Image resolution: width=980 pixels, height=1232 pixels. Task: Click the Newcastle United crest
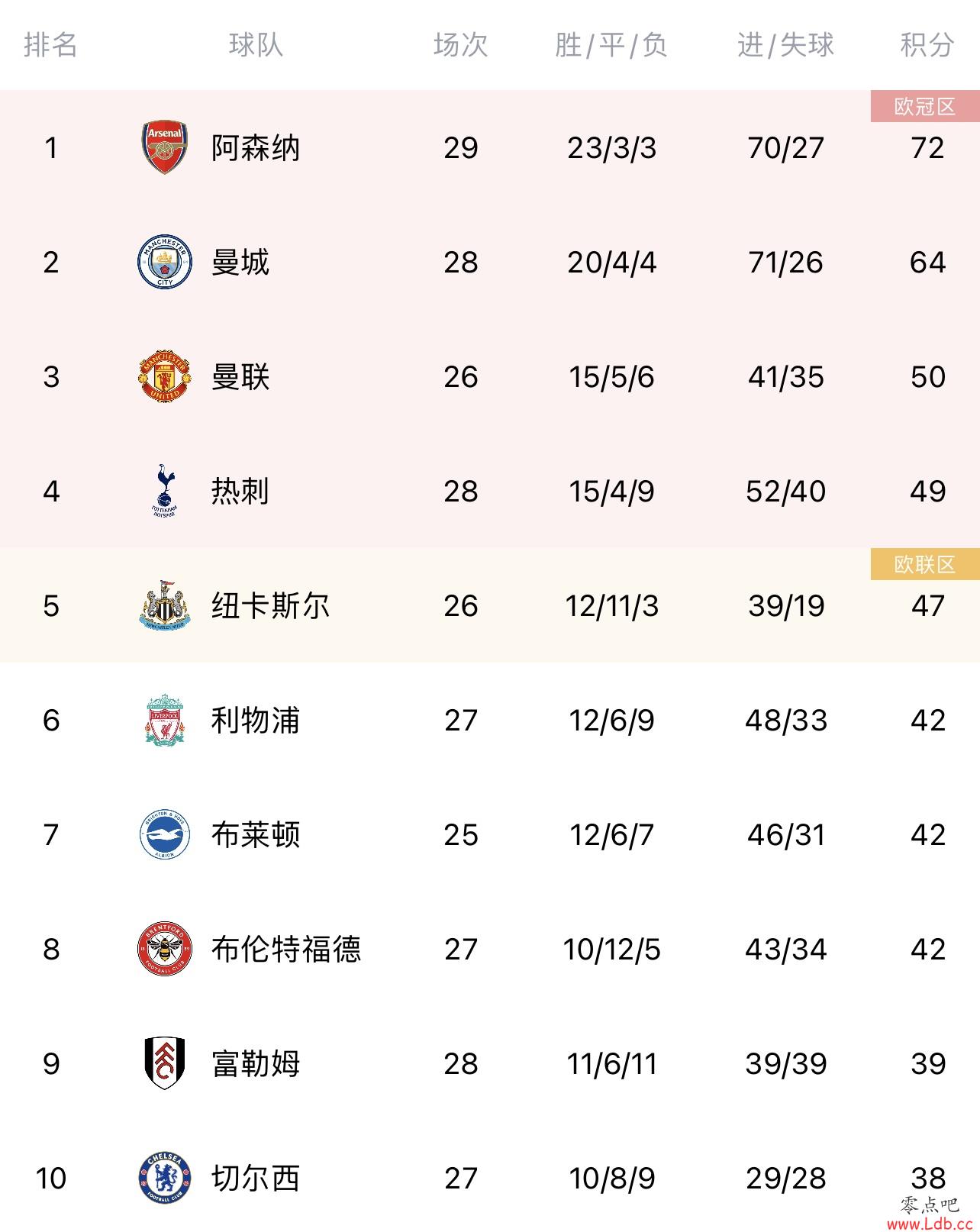point(165,605)
